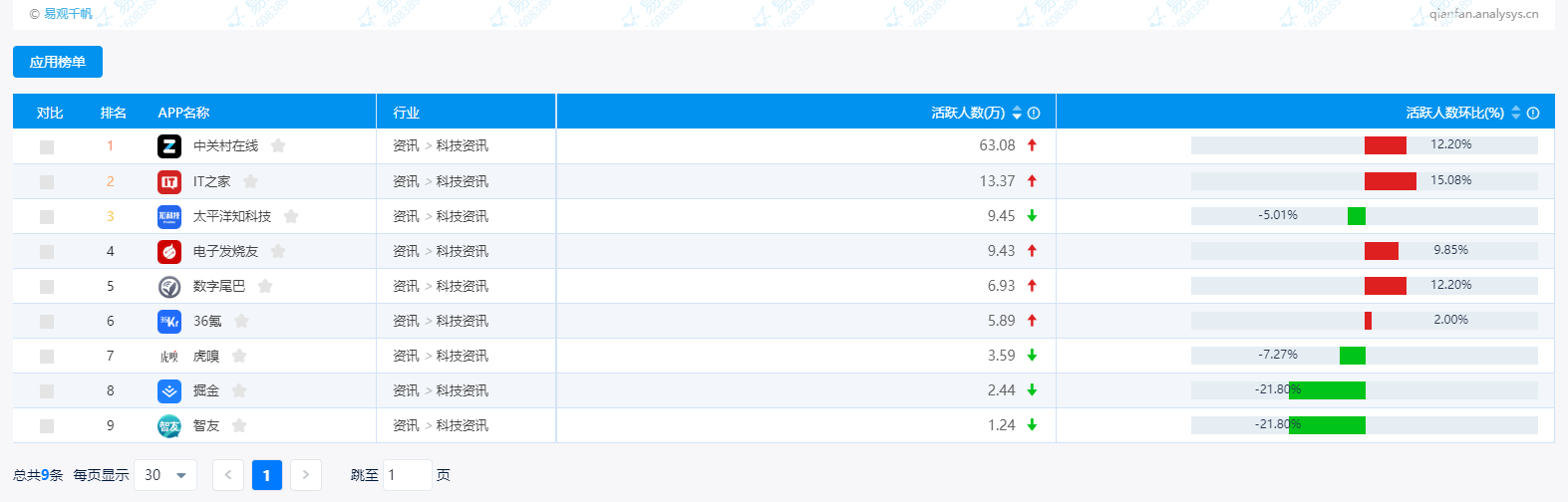
Task: Click the 智友 app icon
Action: (x=169, y=425)
